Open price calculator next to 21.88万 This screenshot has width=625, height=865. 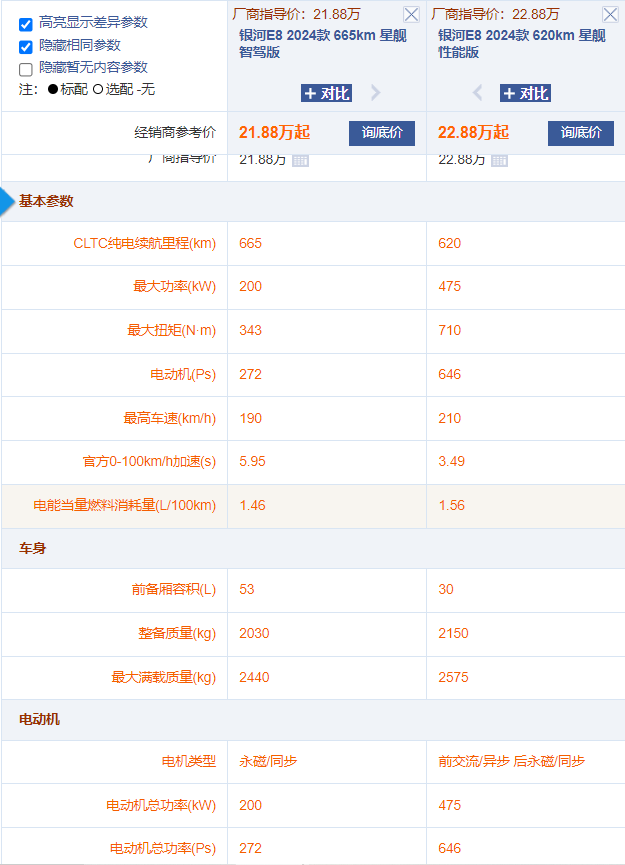click(301, 161)
